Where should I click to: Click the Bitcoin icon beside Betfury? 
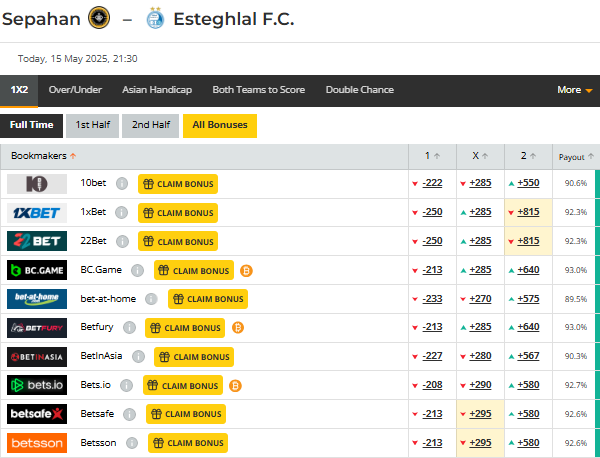[x=238, y=328]
